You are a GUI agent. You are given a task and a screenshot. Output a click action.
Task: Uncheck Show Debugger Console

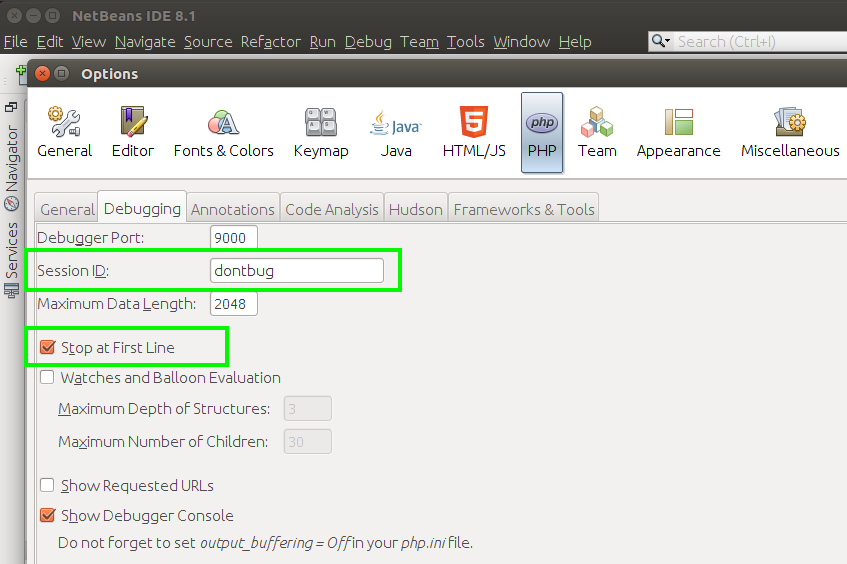[x=48, y=515]
